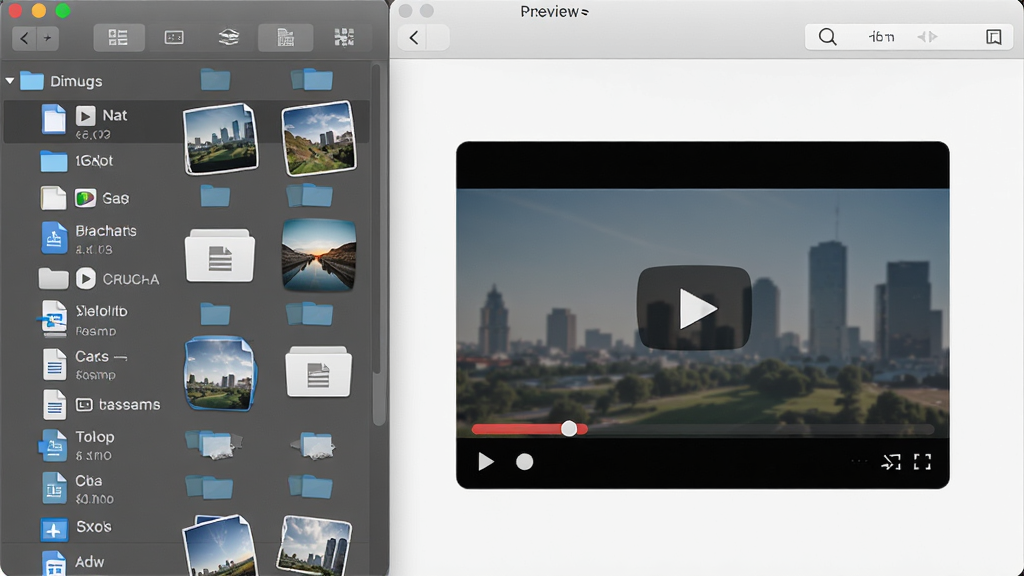Select the gallery grid view icon
The height and width of the screenshot is (576, 1024).
coord(344,37)
